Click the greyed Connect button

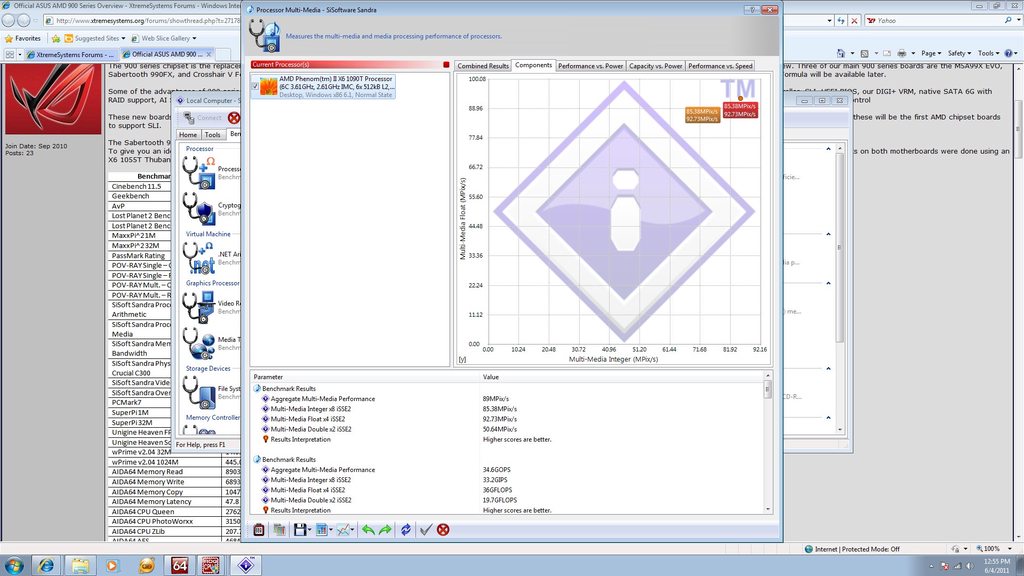tap(202, 118)
